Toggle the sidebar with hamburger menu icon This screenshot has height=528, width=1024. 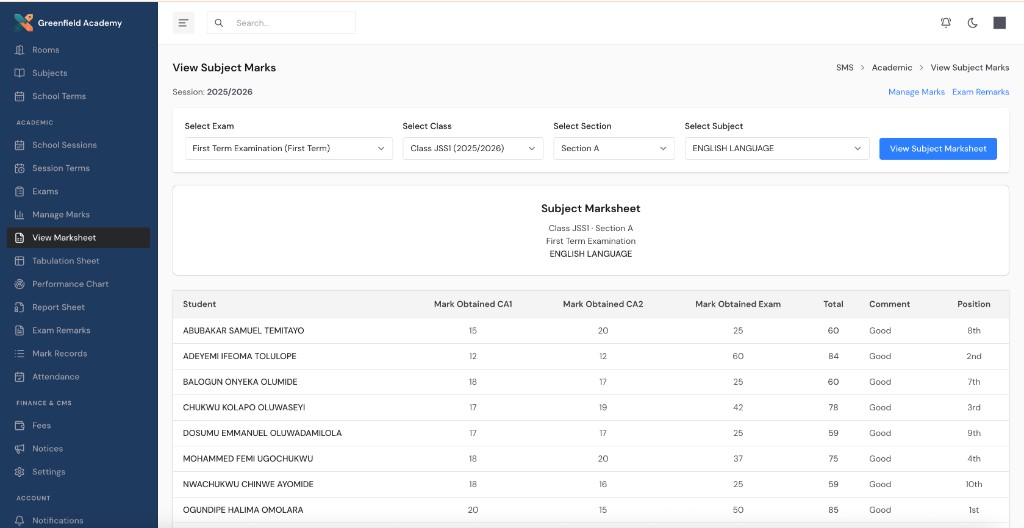pyautogui.click(x=184, y=23)
